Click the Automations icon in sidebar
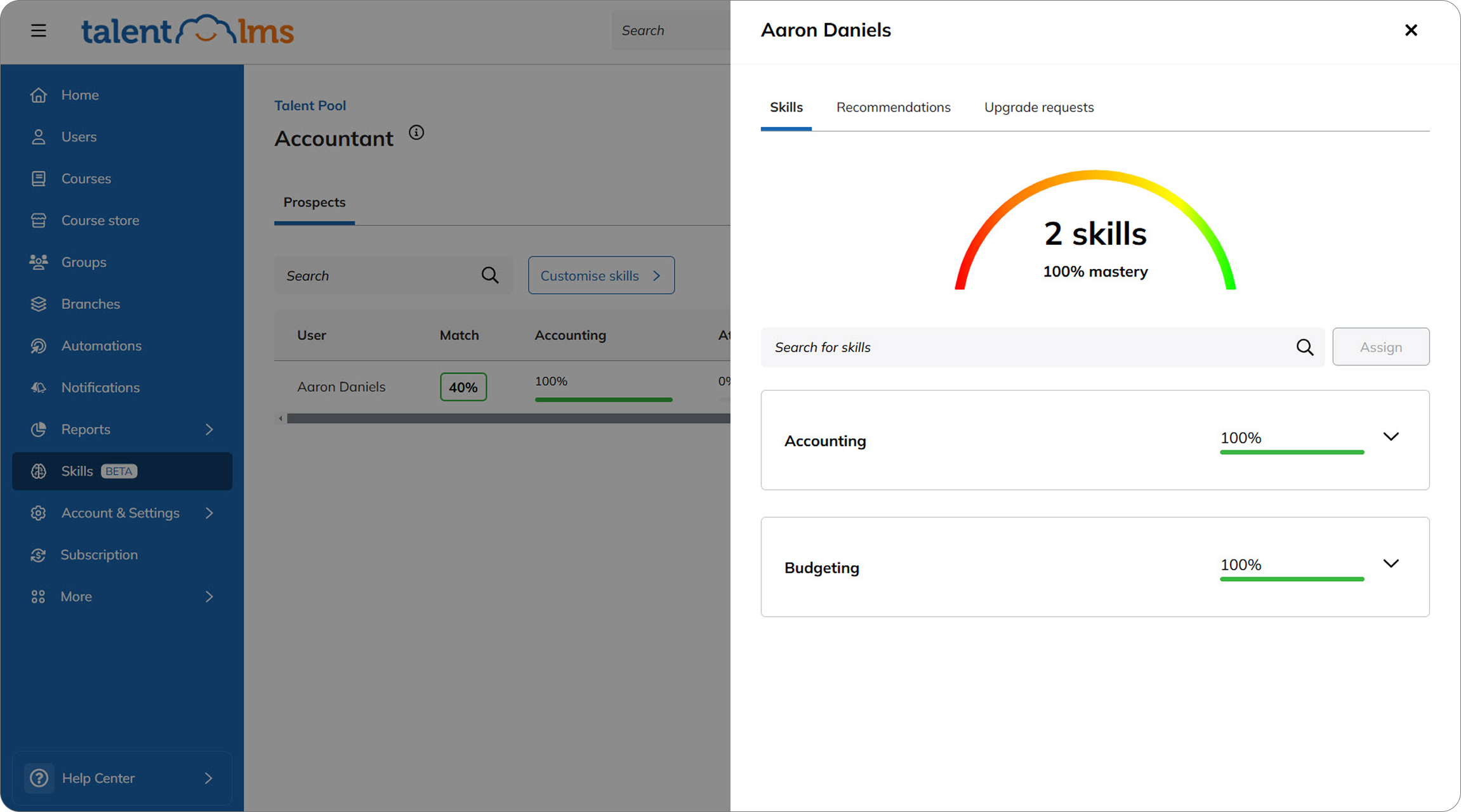Screen dimensions: 1461x812 point(39,346)
